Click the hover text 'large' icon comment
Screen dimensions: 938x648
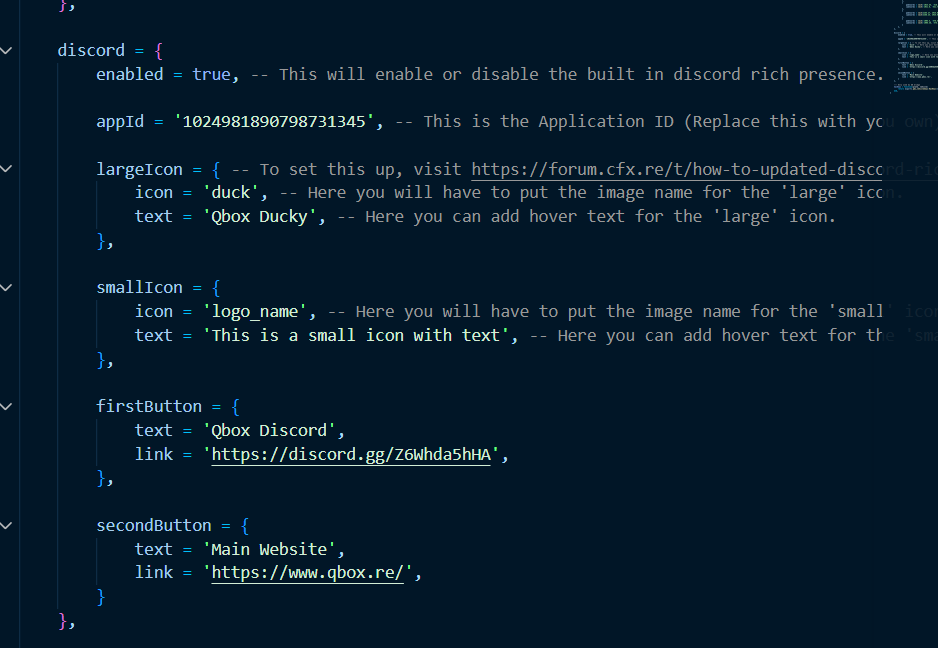[586, 217]
